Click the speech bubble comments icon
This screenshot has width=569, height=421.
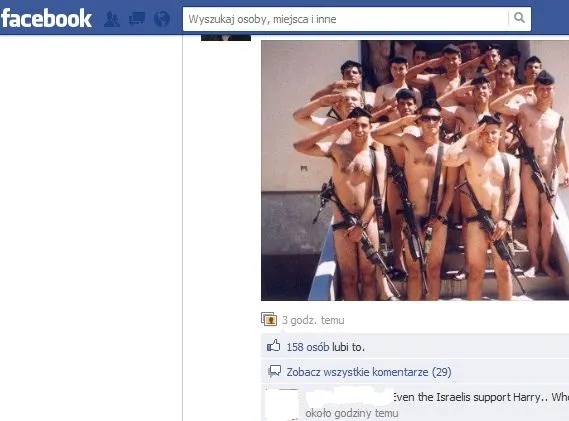274,371
